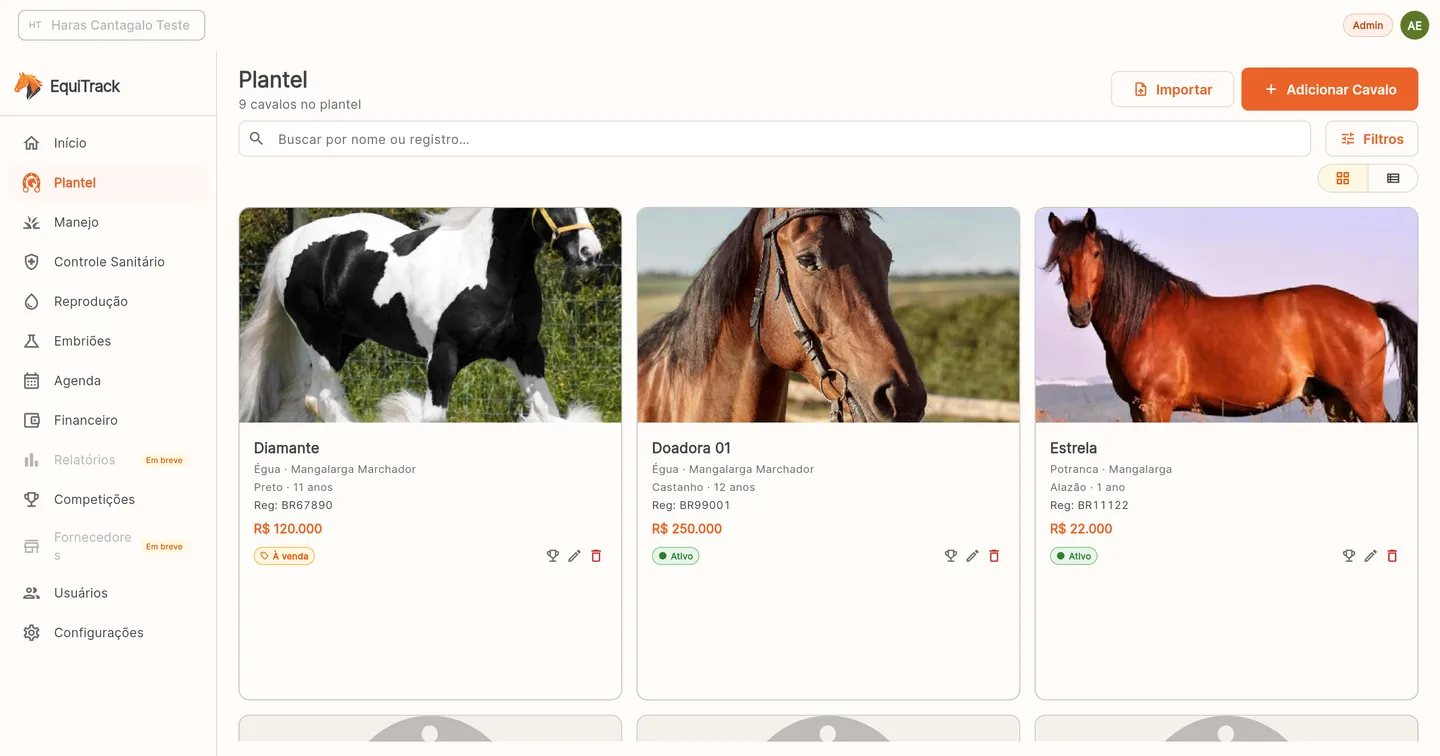
Task: Click the Ativo status badge on Estrela
Action: point(1073,556)
